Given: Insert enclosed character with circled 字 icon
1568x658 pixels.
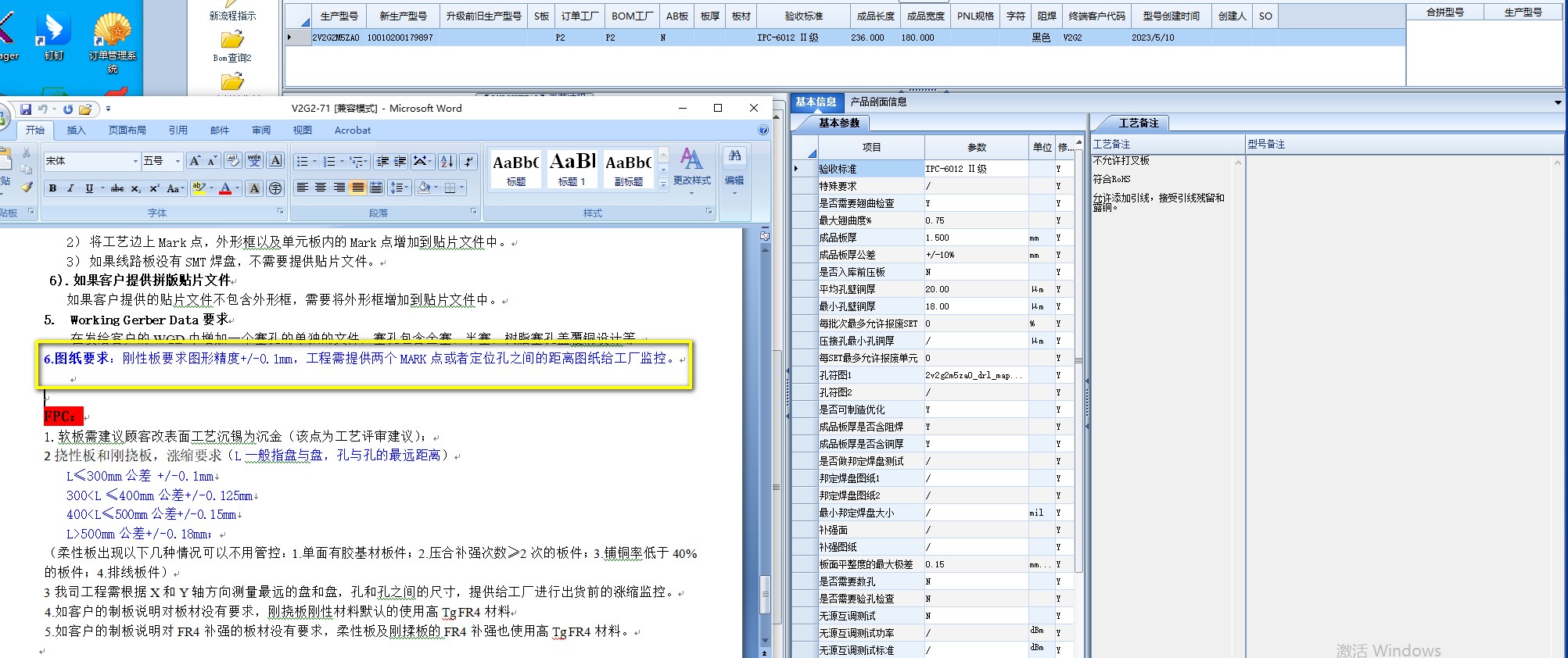Looking at the screenshot, I should [x=275, y=188].
